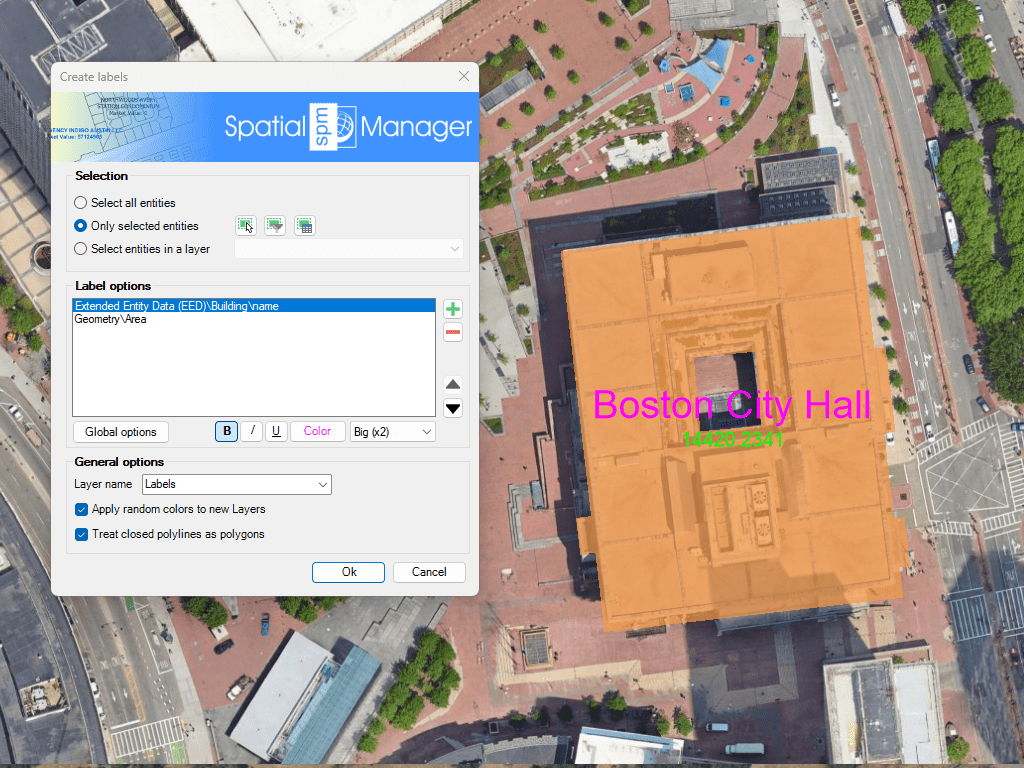
Task: Select the Geometry\Area row
Action: (x=253, y=319)
